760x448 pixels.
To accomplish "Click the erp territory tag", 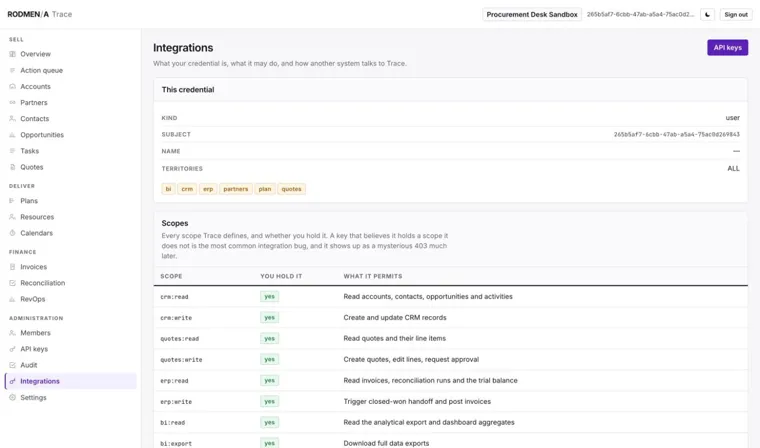I will pyautogui.click(x=208, y=189).
